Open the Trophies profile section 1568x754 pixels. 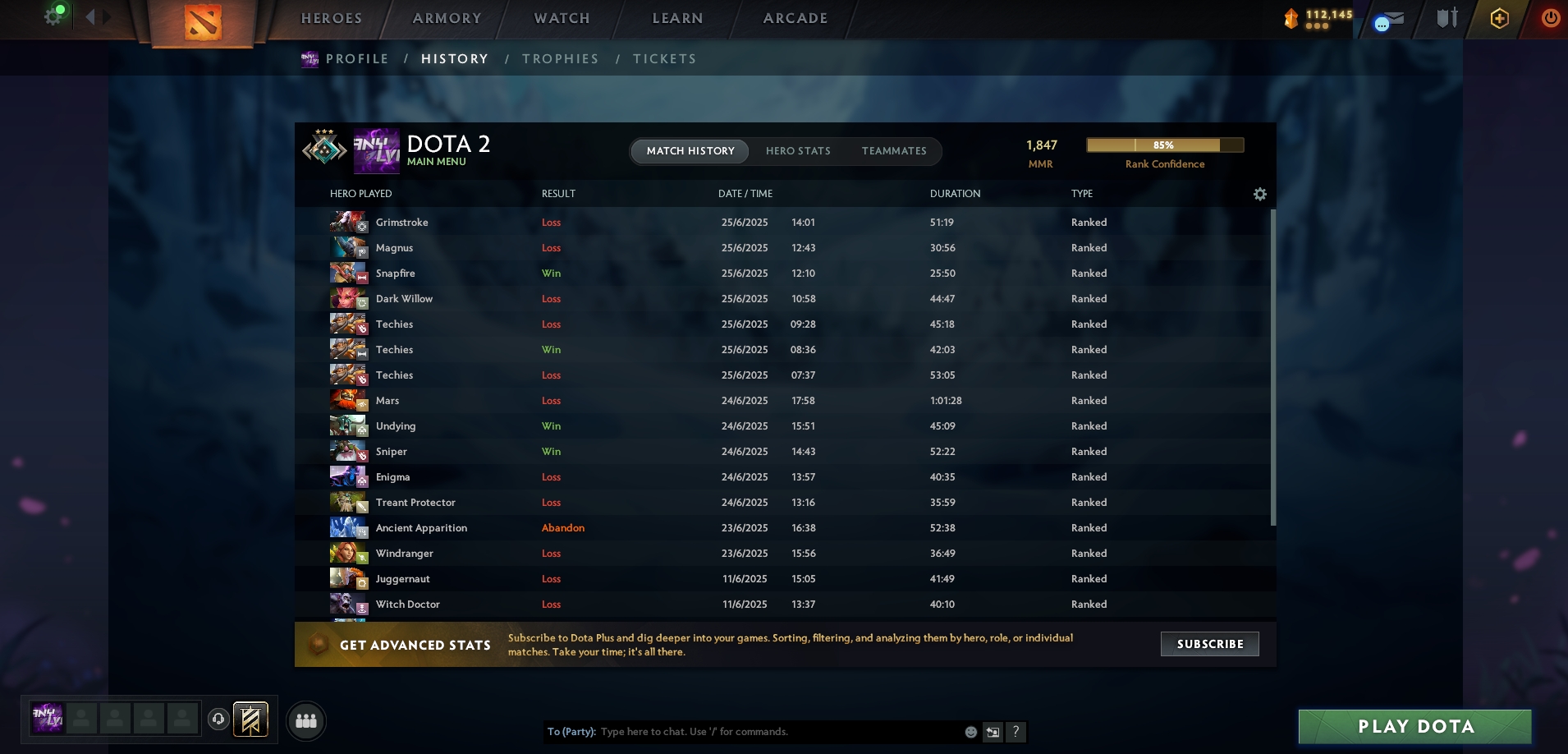click(561, 59)
